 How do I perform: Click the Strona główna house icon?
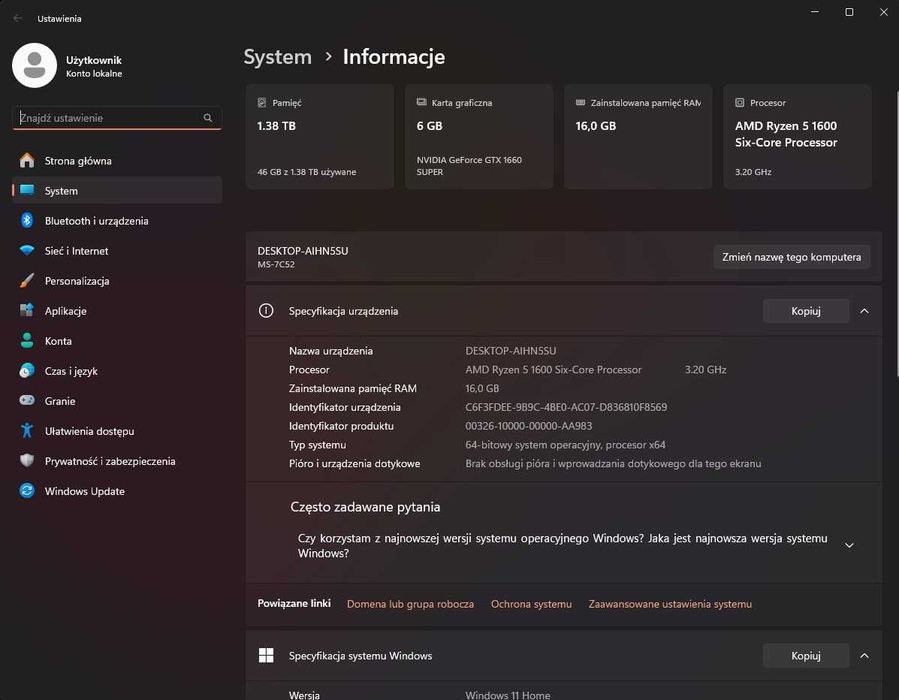(27, 161)
